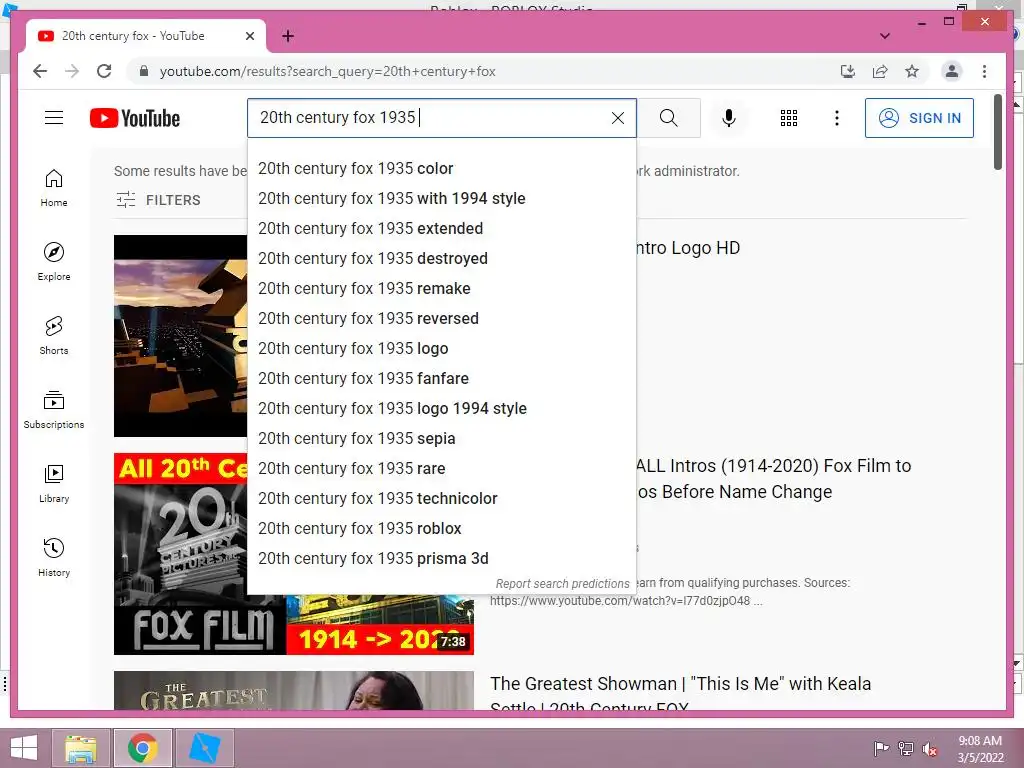The image size is (1024, 768).
Task: Choose suggestion '1935 logo 1994 style'
Action: [x=441, y=409]
